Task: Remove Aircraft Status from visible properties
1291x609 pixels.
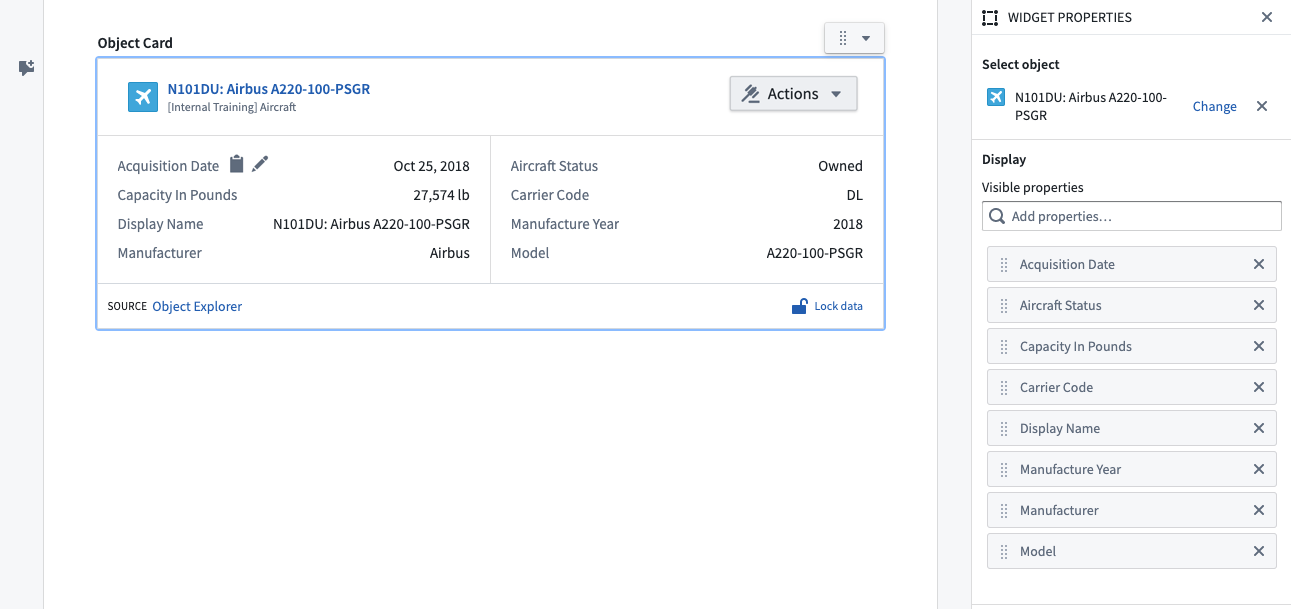Action: click(1259, 305)
